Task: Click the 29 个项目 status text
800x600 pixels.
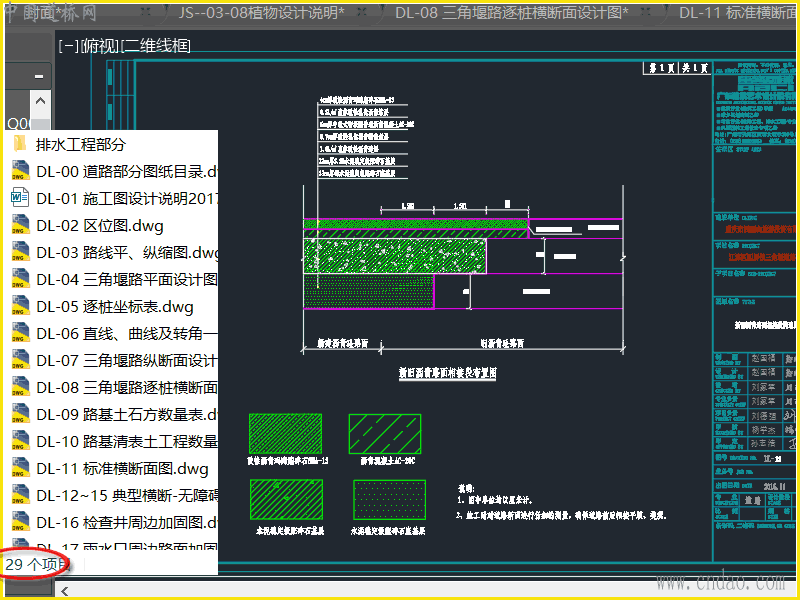Action: click(37, 564)
